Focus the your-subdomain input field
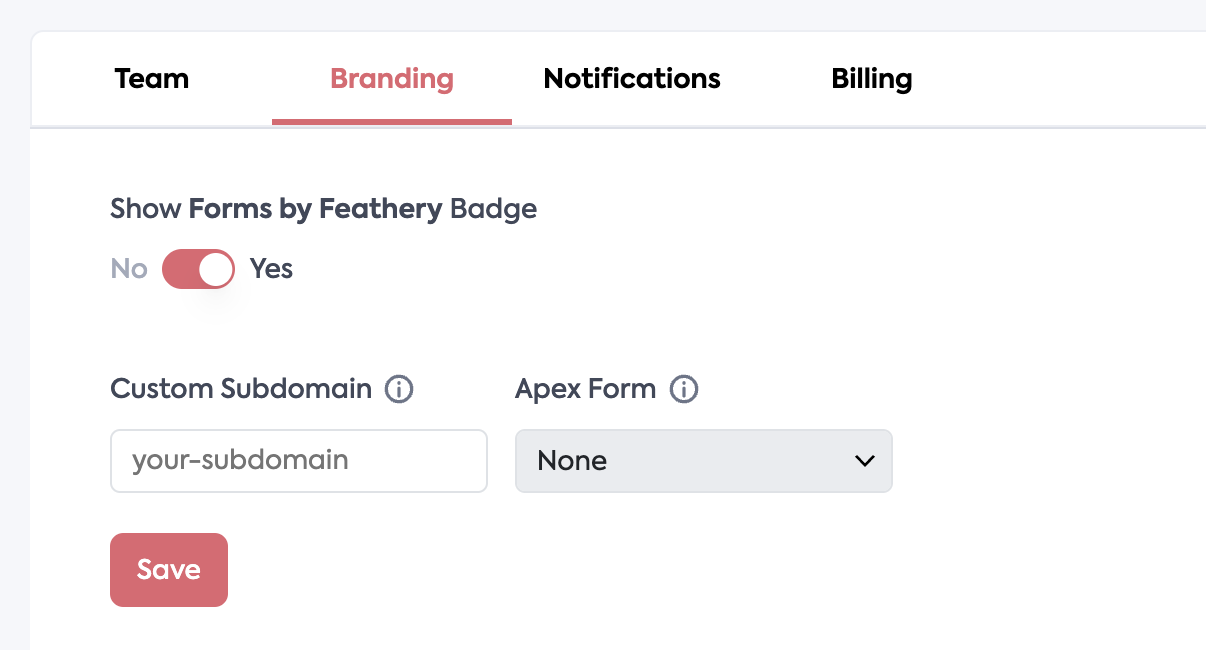 (x=298, y=461)
